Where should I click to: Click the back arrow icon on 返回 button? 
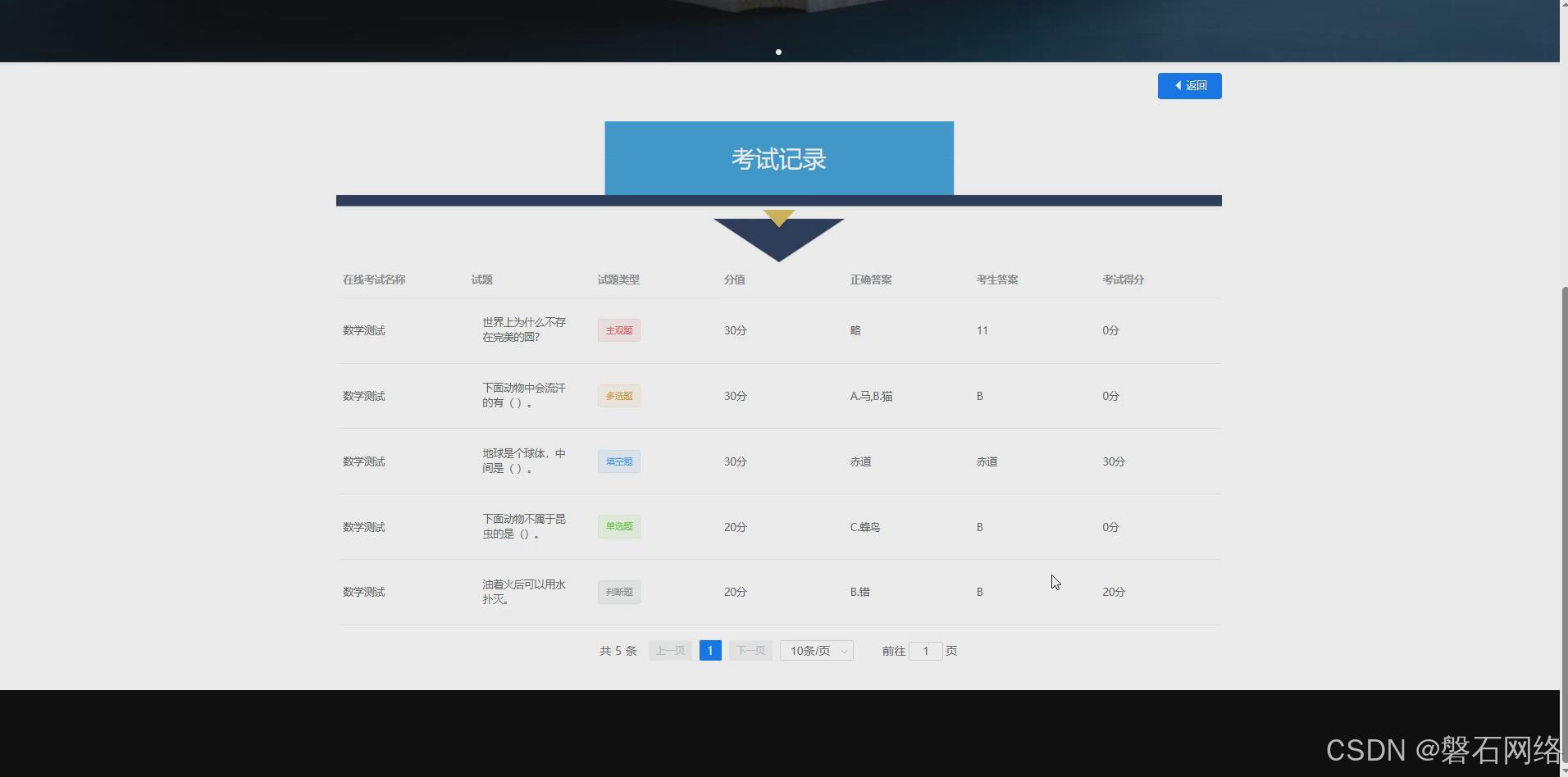coord(1178,85)
